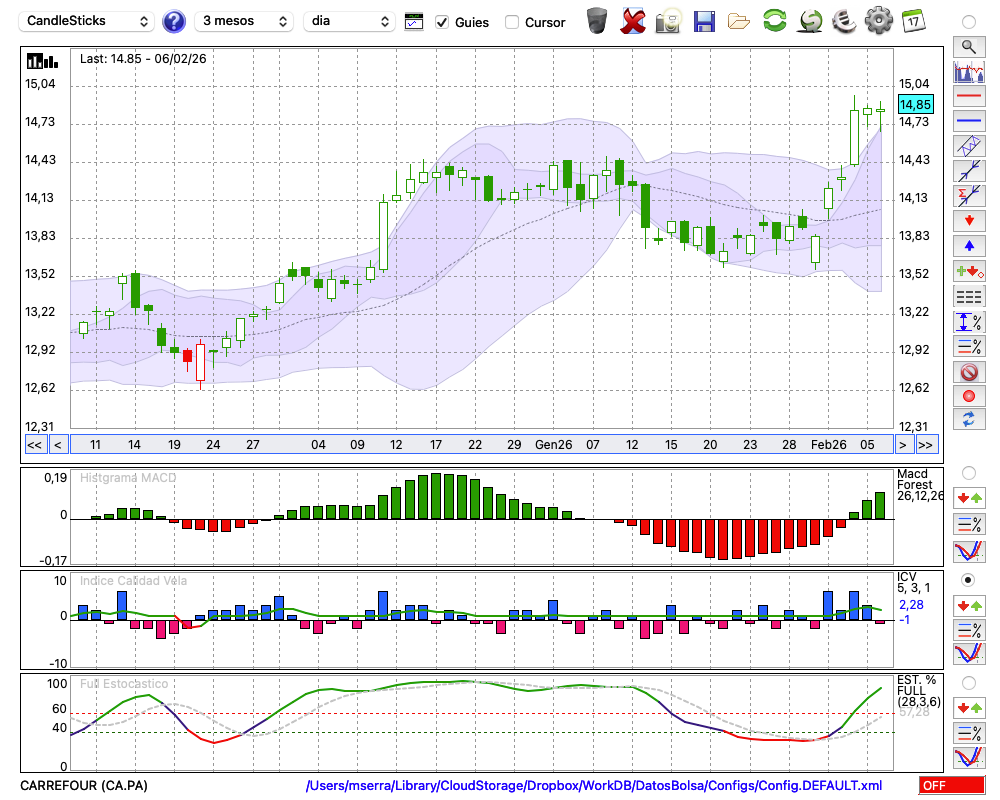
Task: Click the blue floppy disk save icon
Action: point(704,21)
